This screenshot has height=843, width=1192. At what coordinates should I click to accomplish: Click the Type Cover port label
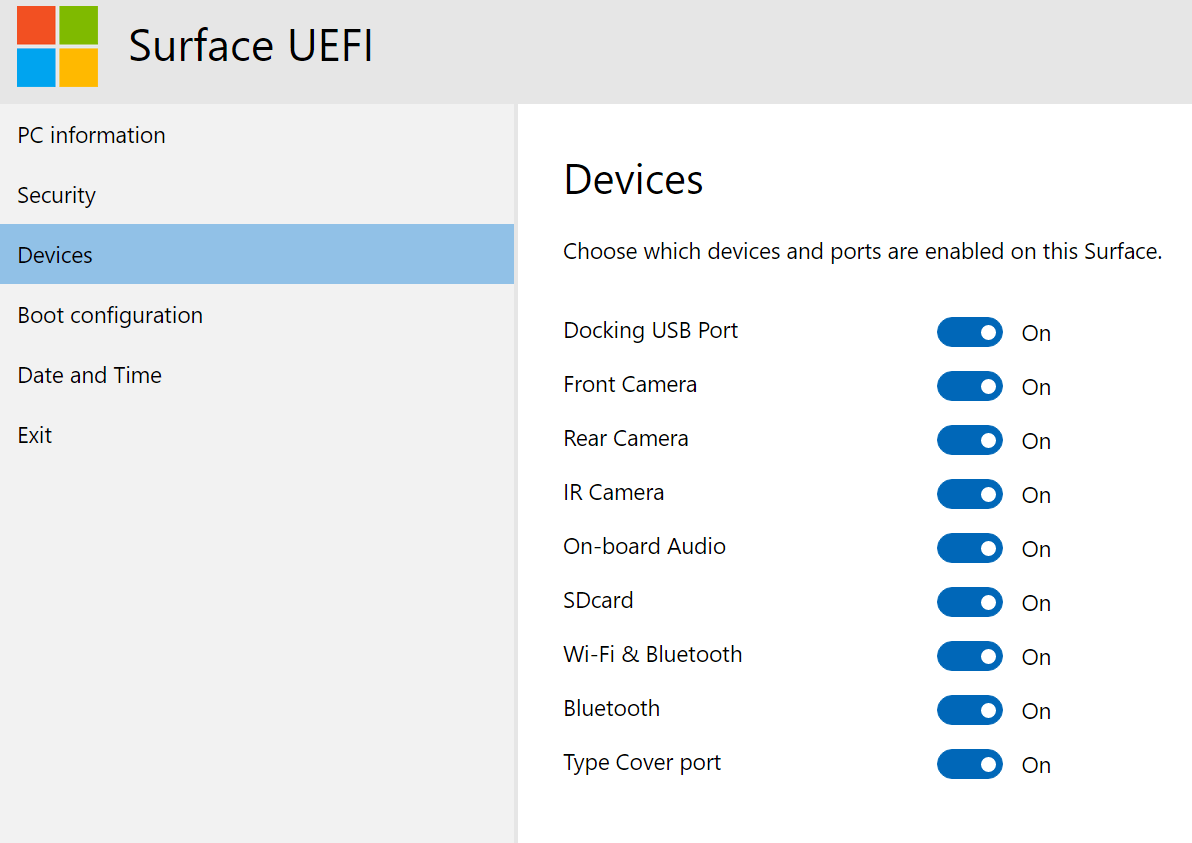coord(642,763)
